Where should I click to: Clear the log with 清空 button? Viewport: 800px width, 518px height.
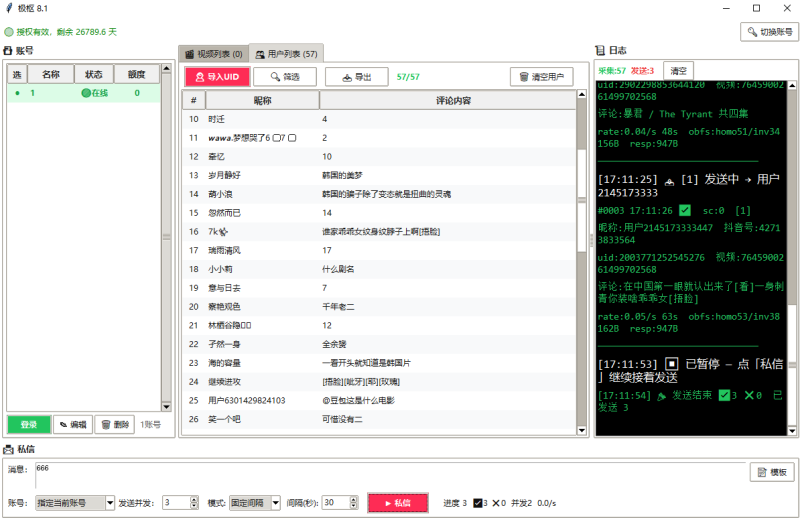coord(679,70)
